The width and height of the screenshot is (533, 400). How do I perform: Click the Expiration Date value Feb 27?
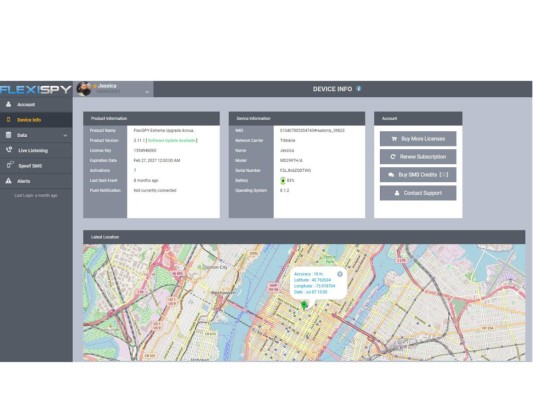coord(157,160)
